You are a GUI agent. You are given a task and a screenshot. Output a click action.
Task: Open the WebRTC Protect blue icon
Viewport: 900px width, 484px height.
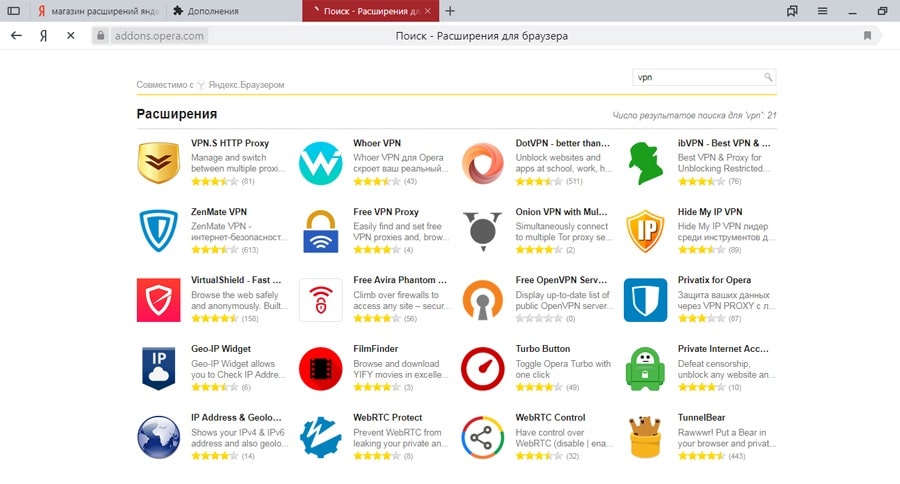[320, 437]
